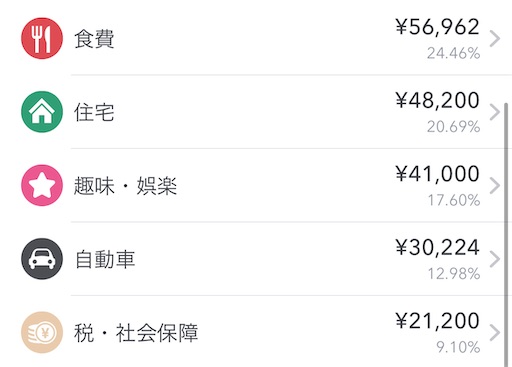Tap the beige yen coin 税・社会保障 icon
This screenshot has width=512, height=367.
pos(42,332)
